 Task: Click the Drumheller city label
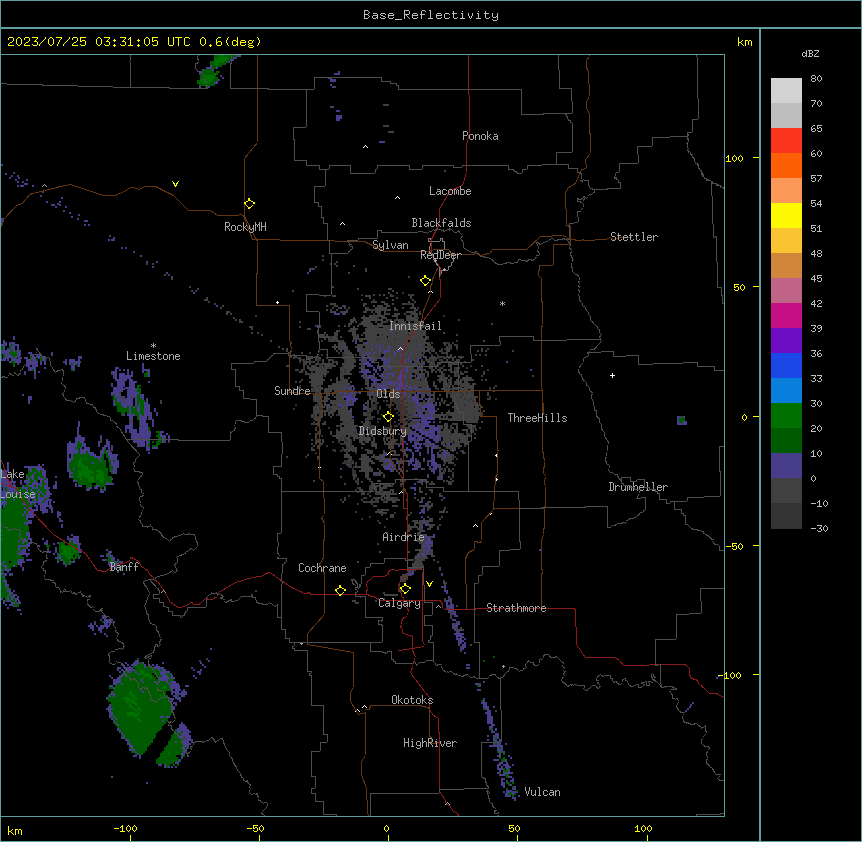638,487
